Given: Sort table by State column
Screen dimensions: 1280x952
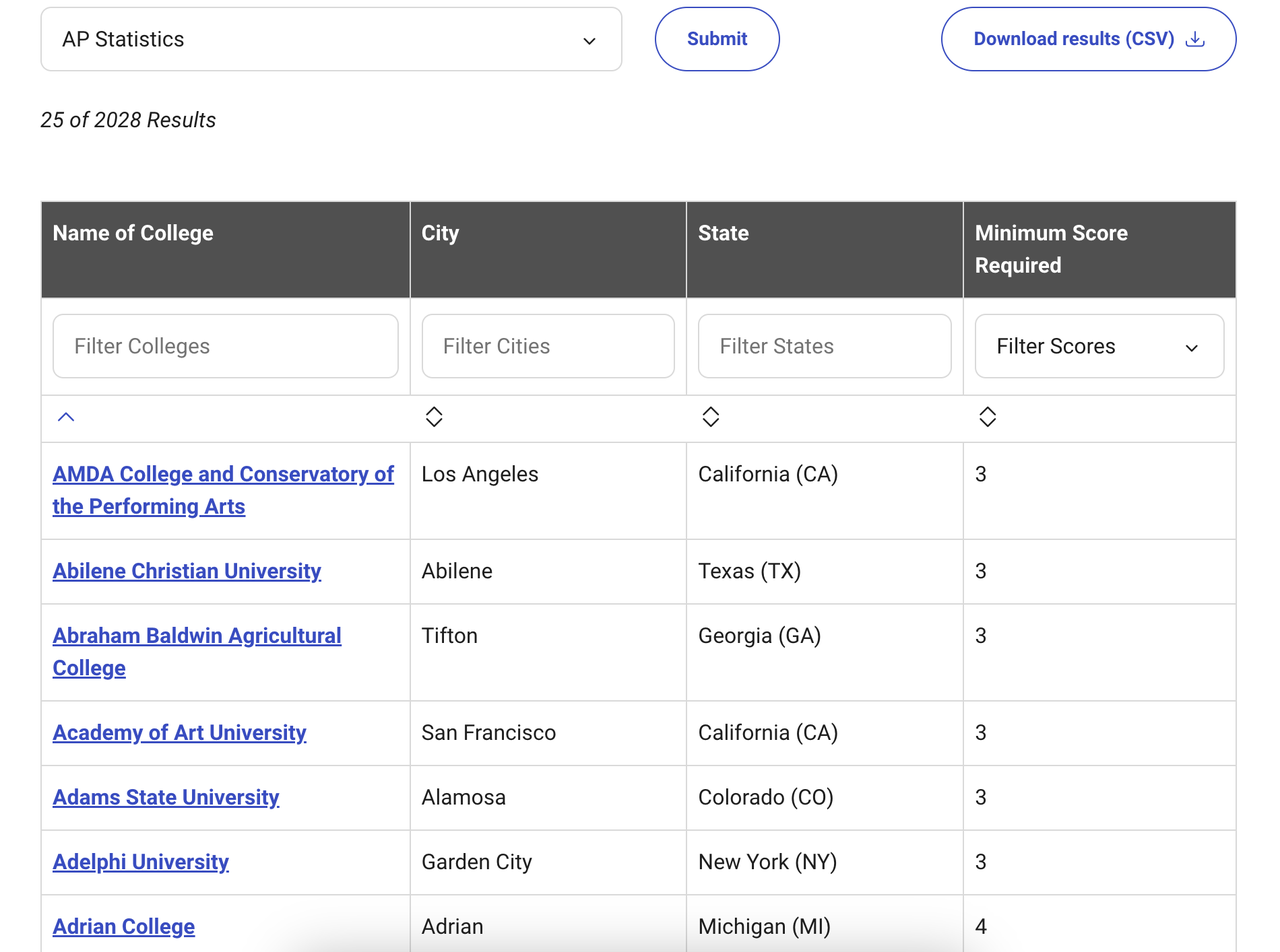Looking at the screenshot, I should 711,418.
